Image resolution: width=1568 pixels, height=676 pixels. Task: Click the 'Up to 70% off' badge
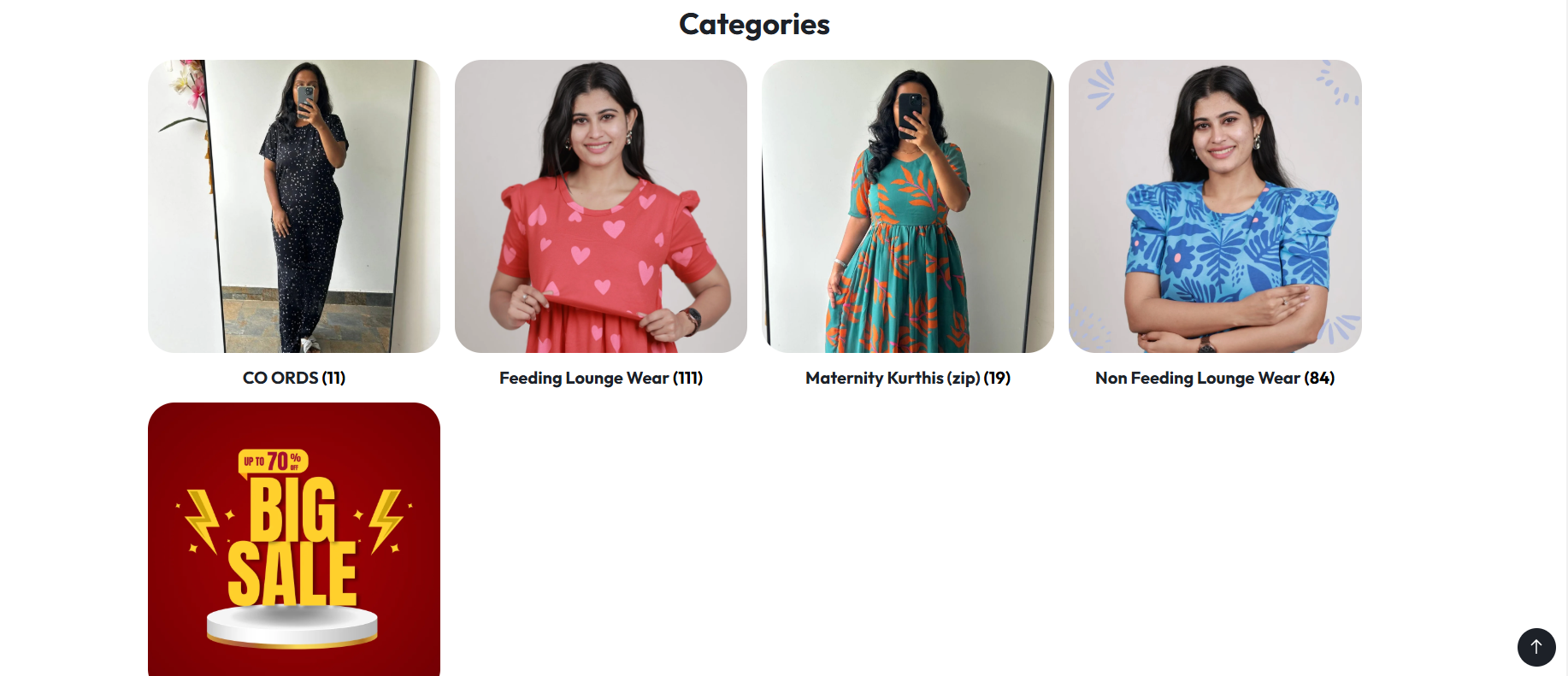click(273, 461)
